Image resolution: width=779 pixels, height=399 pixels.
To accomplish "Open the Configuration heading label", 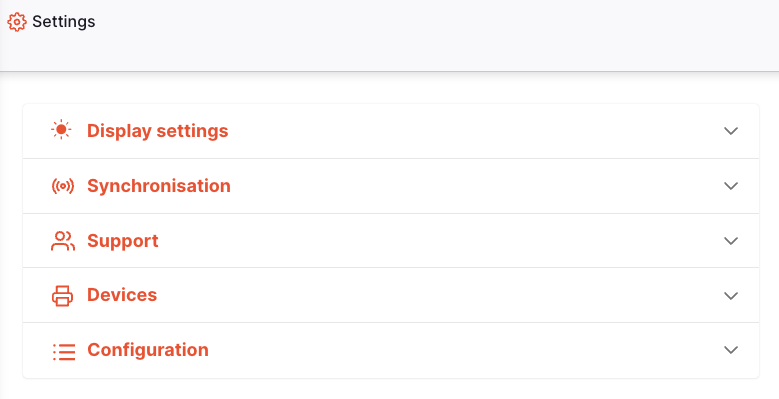I will click(148, 350).
